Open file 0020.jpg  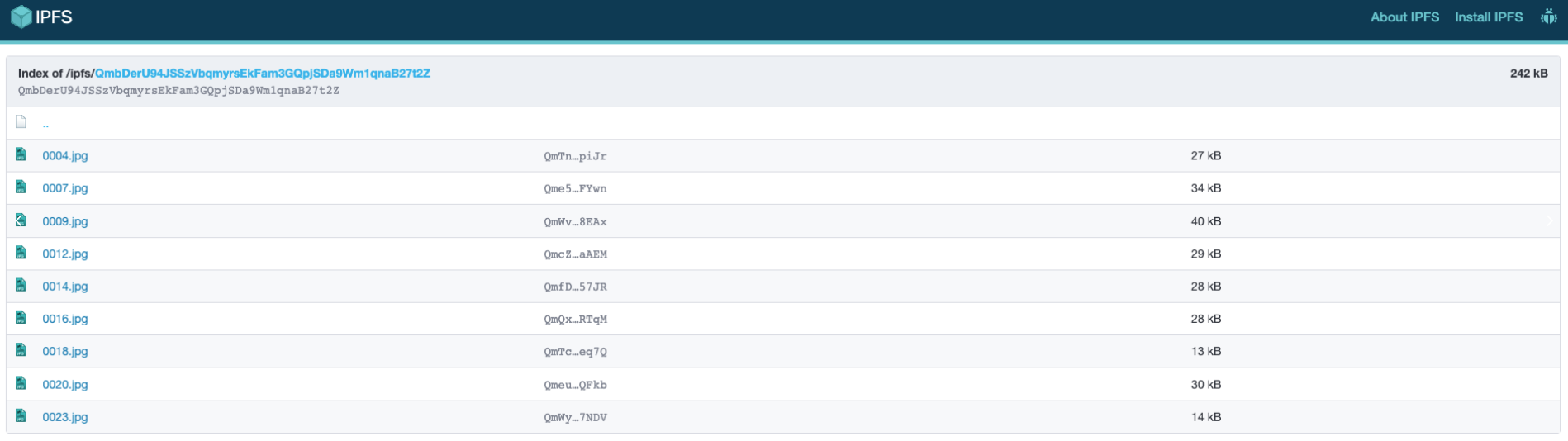click(x=65, y=384)
